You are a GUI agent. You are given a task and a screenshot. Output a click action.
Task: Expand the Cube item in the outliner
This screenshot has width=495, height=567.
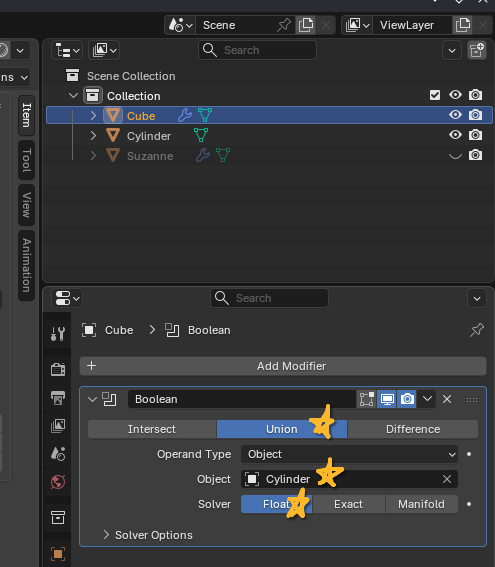point(93,116)
